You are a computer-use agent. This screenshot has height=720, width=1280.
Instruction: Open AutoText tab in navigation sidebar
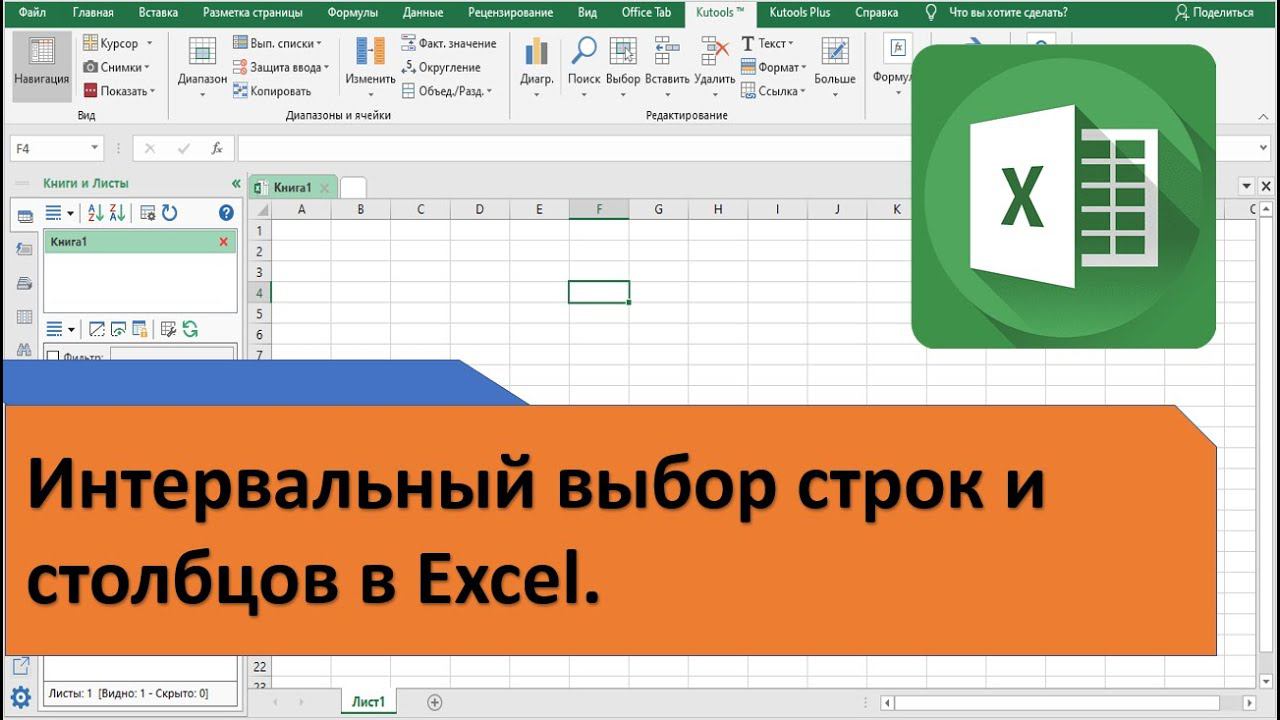(24, 249)
